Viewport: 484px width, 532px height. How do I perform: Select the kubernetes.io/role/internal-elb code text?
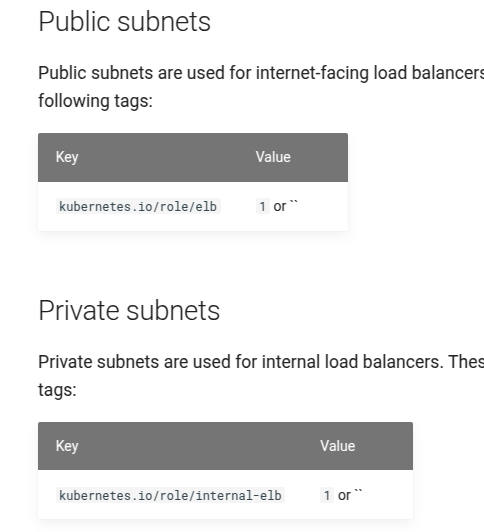point(170,495)
